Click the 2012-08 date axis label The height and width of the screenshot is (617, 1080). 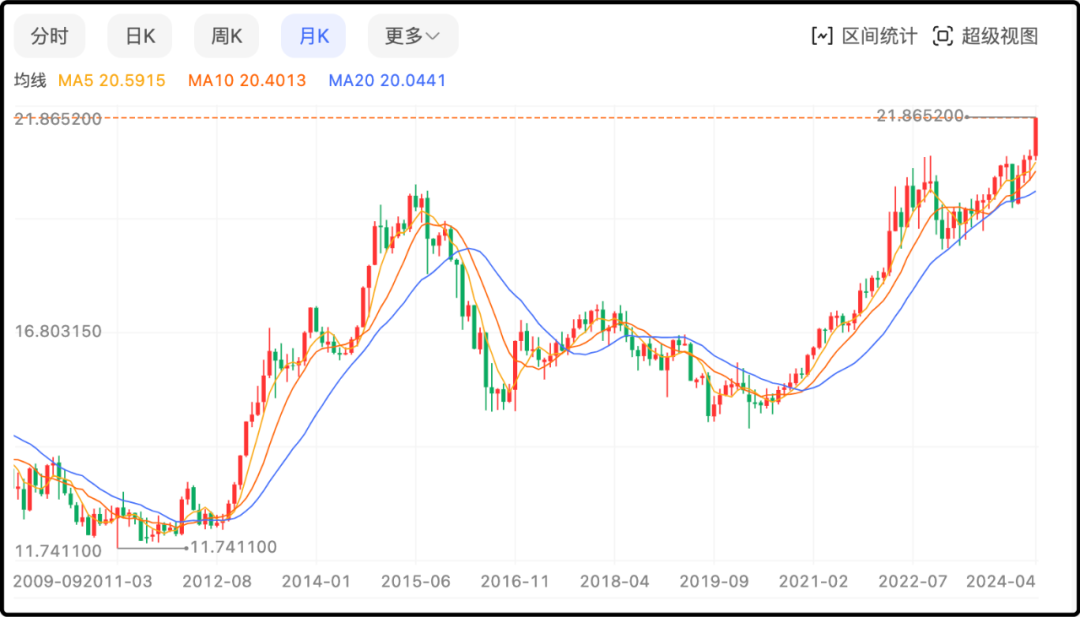pyautogui.click(x=216, y=581)
